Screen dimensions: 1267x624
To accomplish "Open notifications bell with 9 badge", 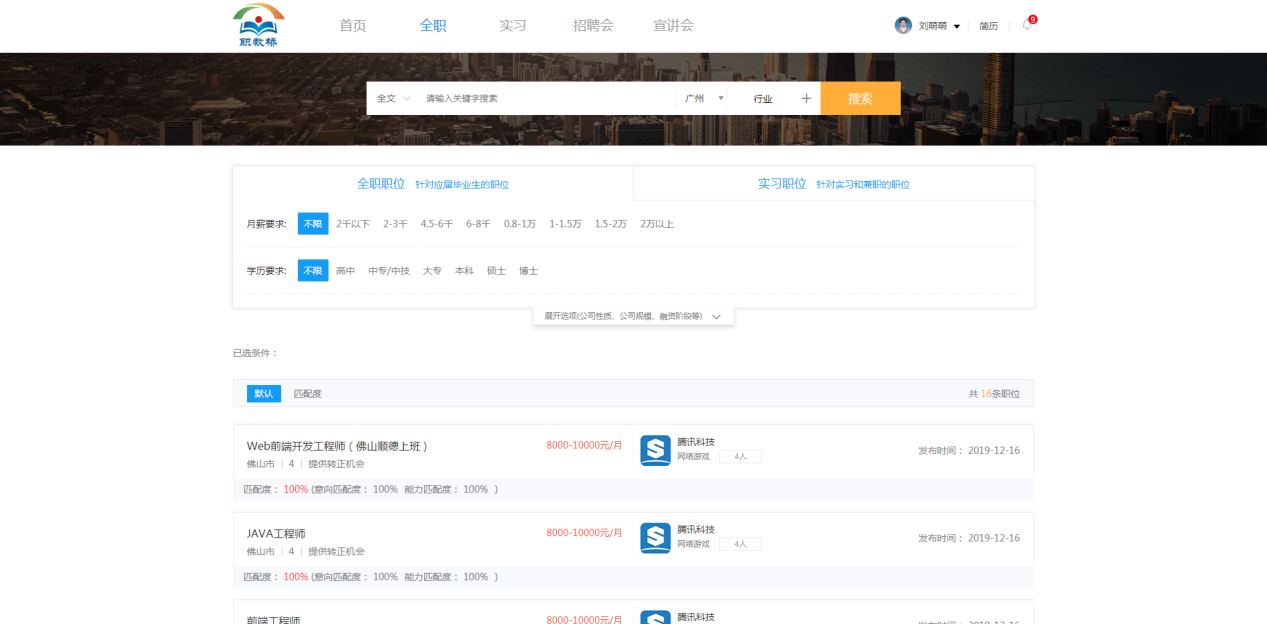I will tap(1027, 26).
